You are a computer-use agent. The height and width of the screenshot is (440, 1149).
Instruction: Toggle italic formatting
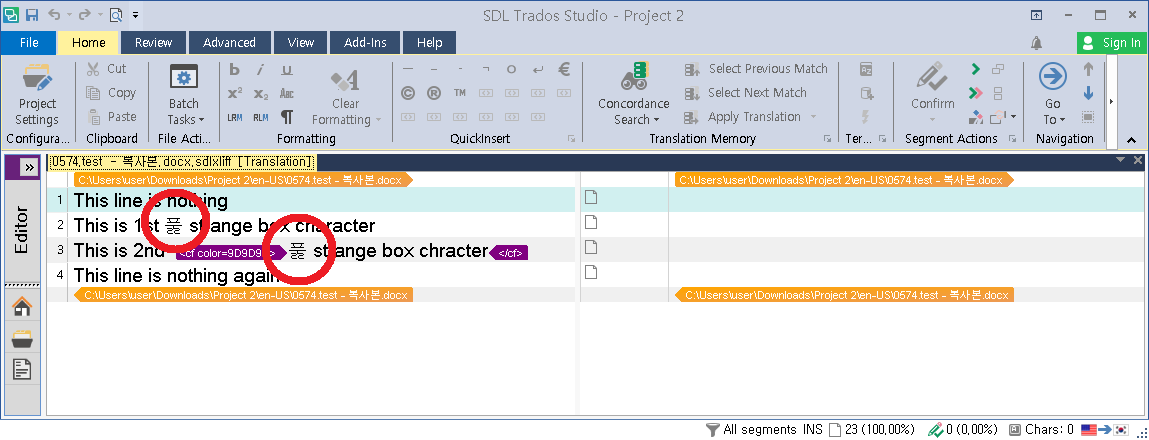[260, 70]
